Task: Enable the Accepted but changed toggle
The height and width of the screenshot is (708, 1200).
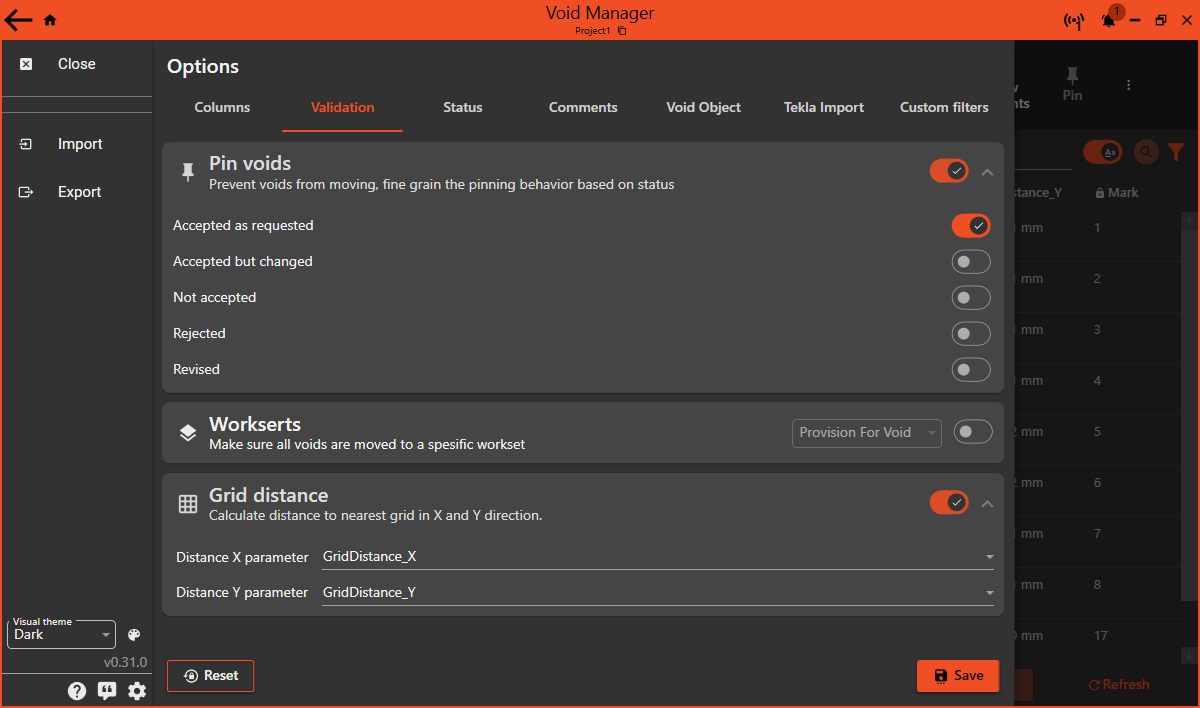Action: (x=970, y=261)
